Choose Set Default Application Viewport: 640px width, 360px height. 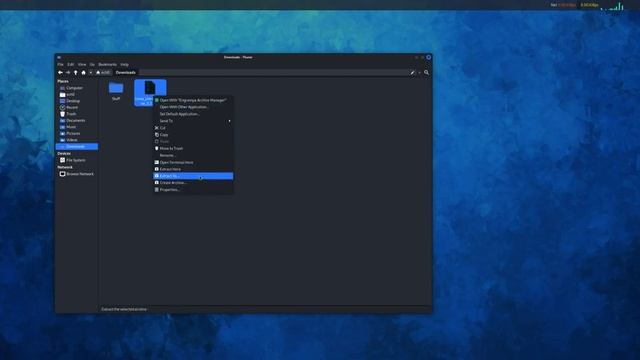tap(193, 114)
